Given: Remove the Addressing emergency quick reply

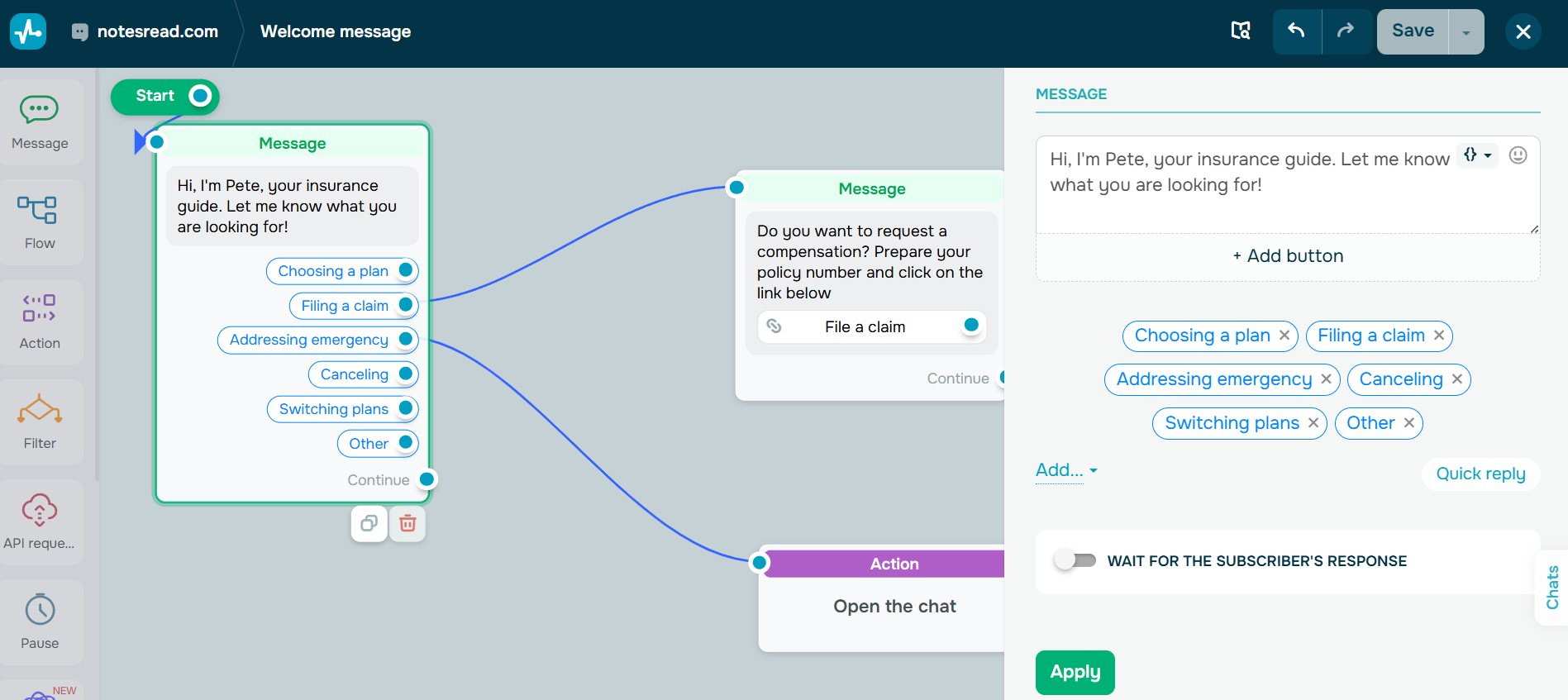Looking at the screenshot, I should [1326, 379].
